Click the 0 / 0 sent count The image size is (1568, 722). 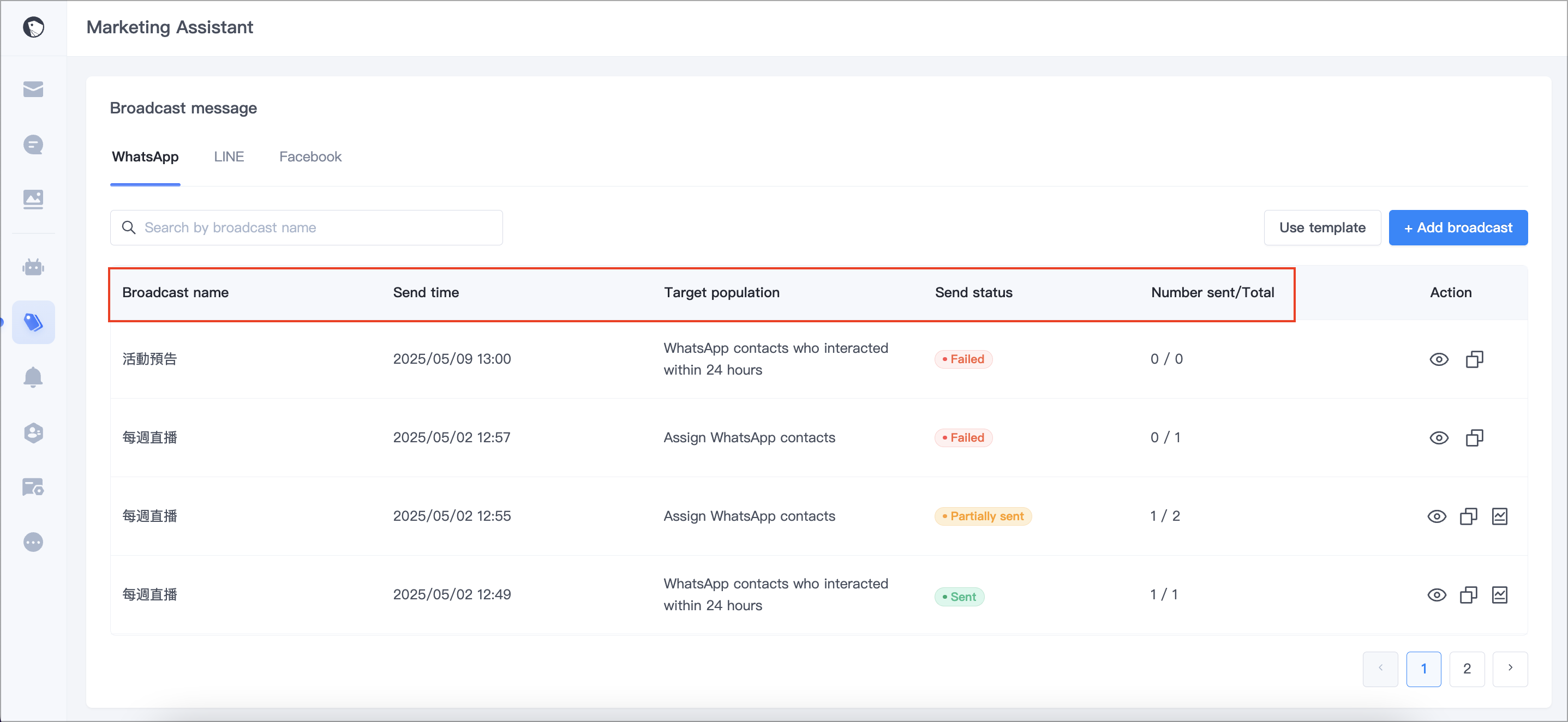coord(1166,359)
